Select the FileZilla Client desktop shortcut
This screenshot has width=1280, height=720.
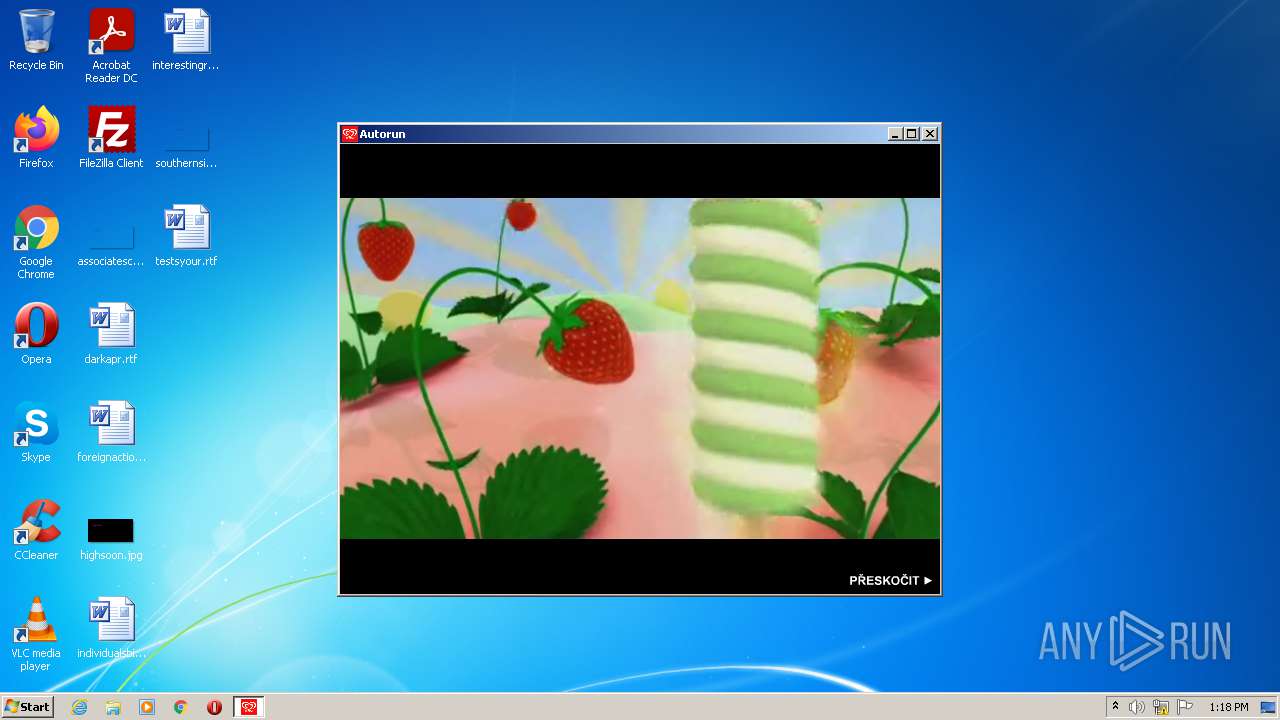pyautogui.click(x=111, y=138)
